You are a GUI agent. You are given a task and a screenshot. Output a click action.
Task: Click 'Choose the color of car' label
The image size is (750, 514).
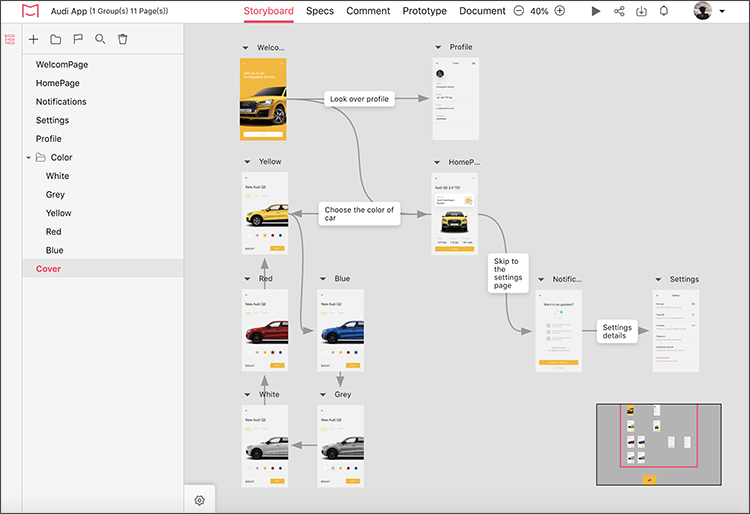point(359,214)
